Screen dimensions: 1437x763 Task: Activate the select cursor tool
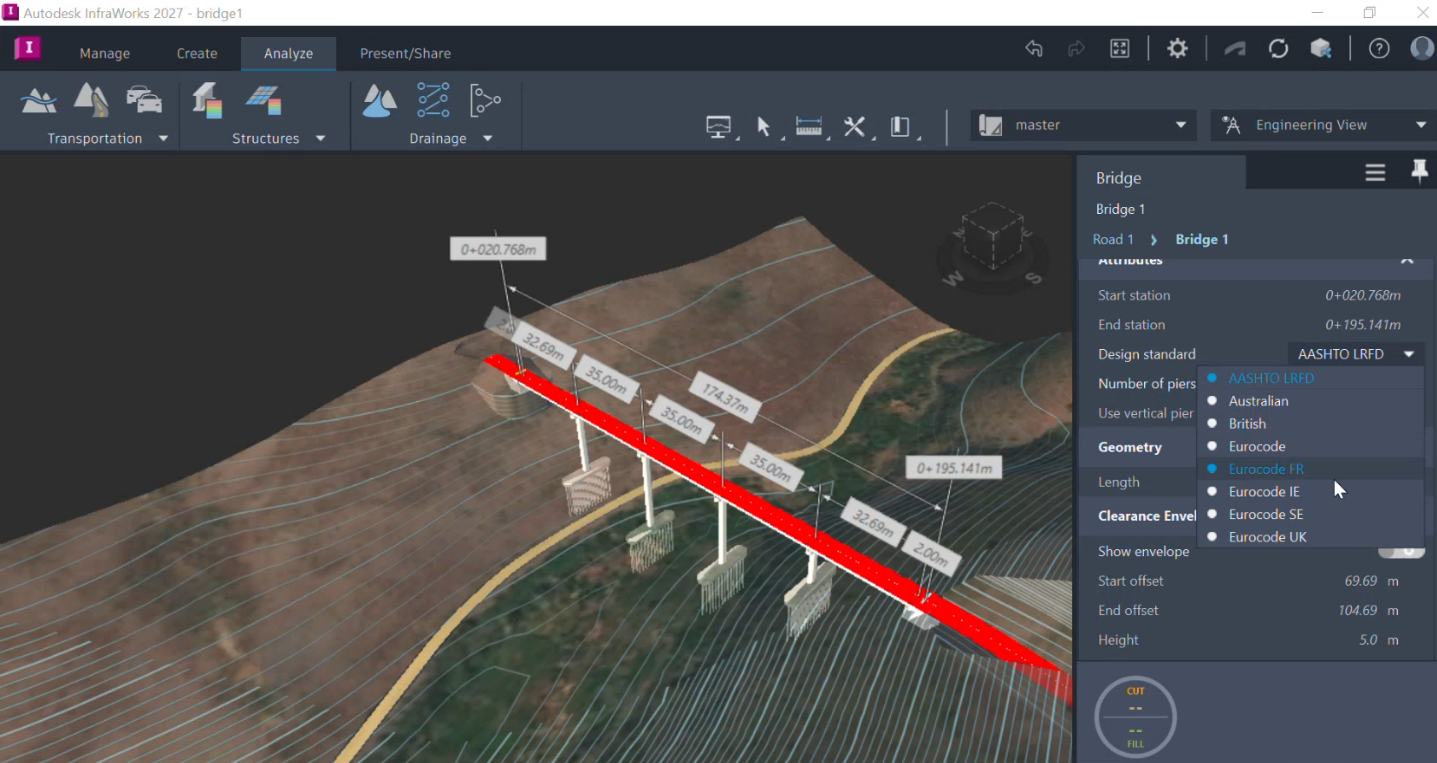click(x=764, y=127)
